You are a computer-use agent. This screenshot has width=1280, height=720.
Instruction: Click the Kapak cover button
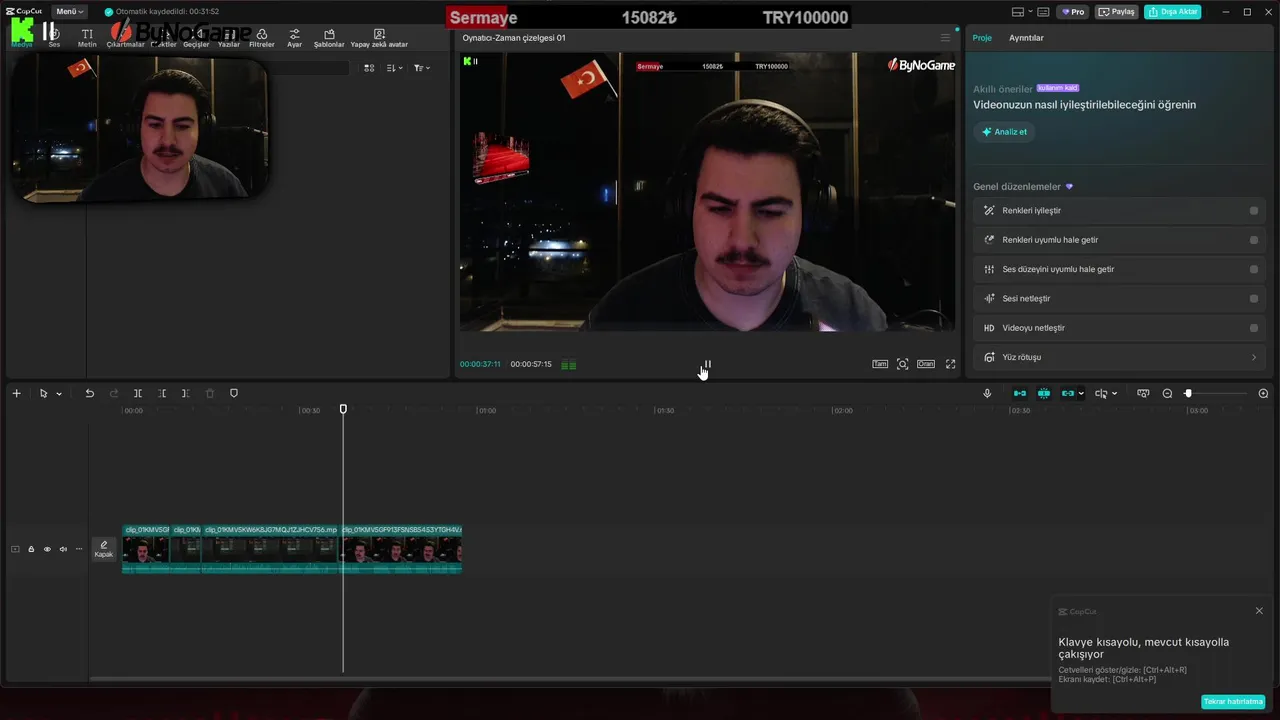tap(104, 549)
